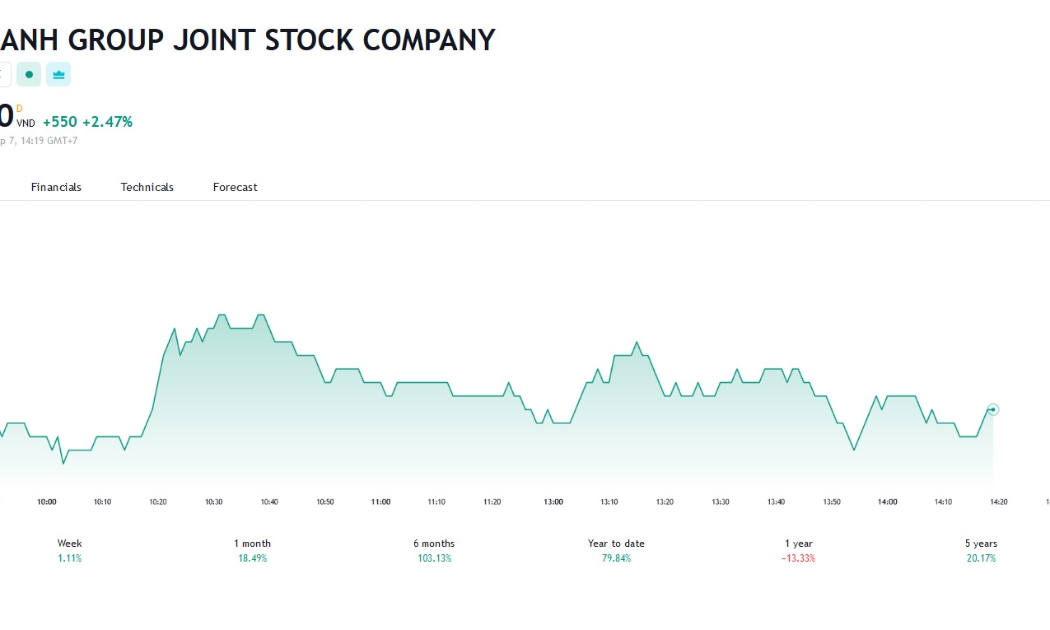Open the Financials tab
The width and height of the screenshot is (1050, 630).
[56, 187]
